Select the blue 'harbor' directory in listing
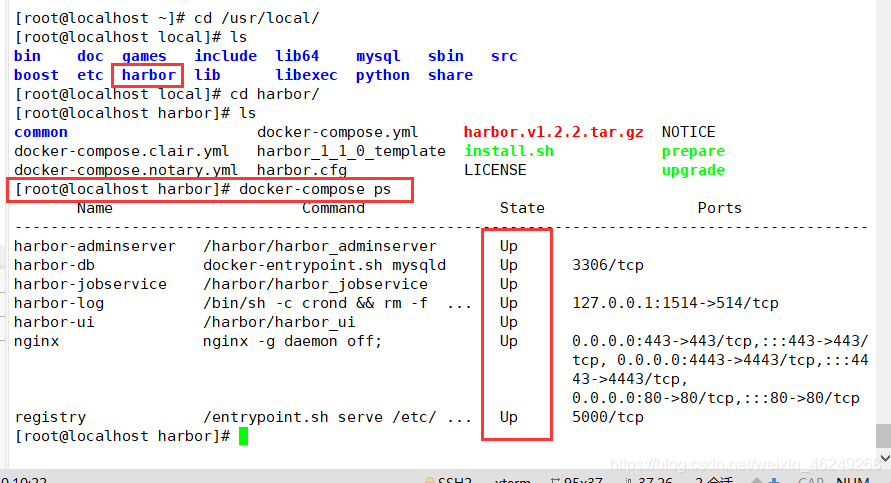This screenshot has width=891, height=483. [x=149, y=75]
